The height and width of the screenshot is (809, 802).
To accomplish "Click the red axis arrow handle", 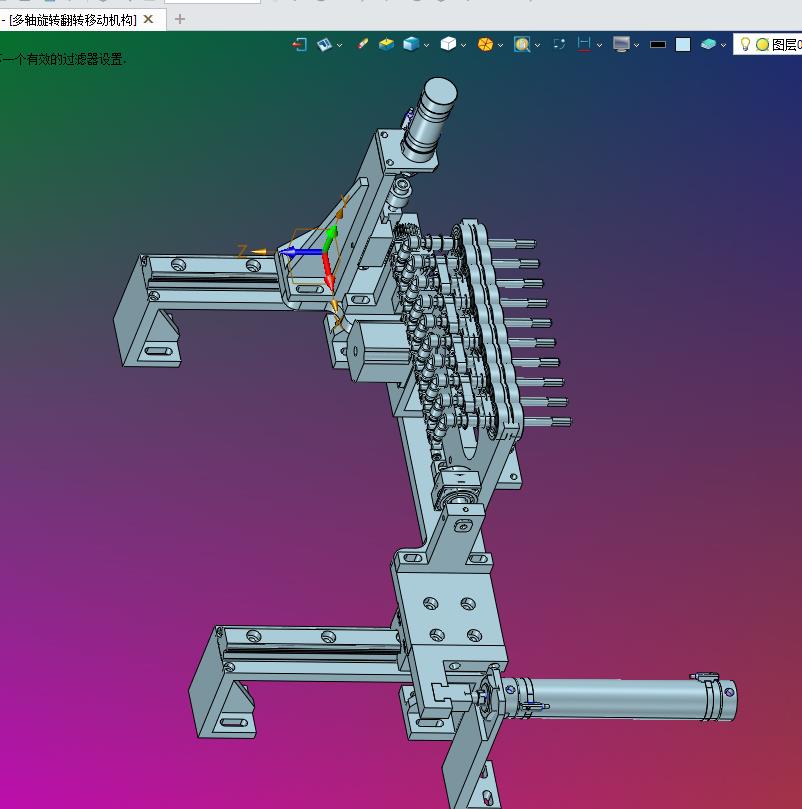I will pyautogui.click(x=329, y=271).
